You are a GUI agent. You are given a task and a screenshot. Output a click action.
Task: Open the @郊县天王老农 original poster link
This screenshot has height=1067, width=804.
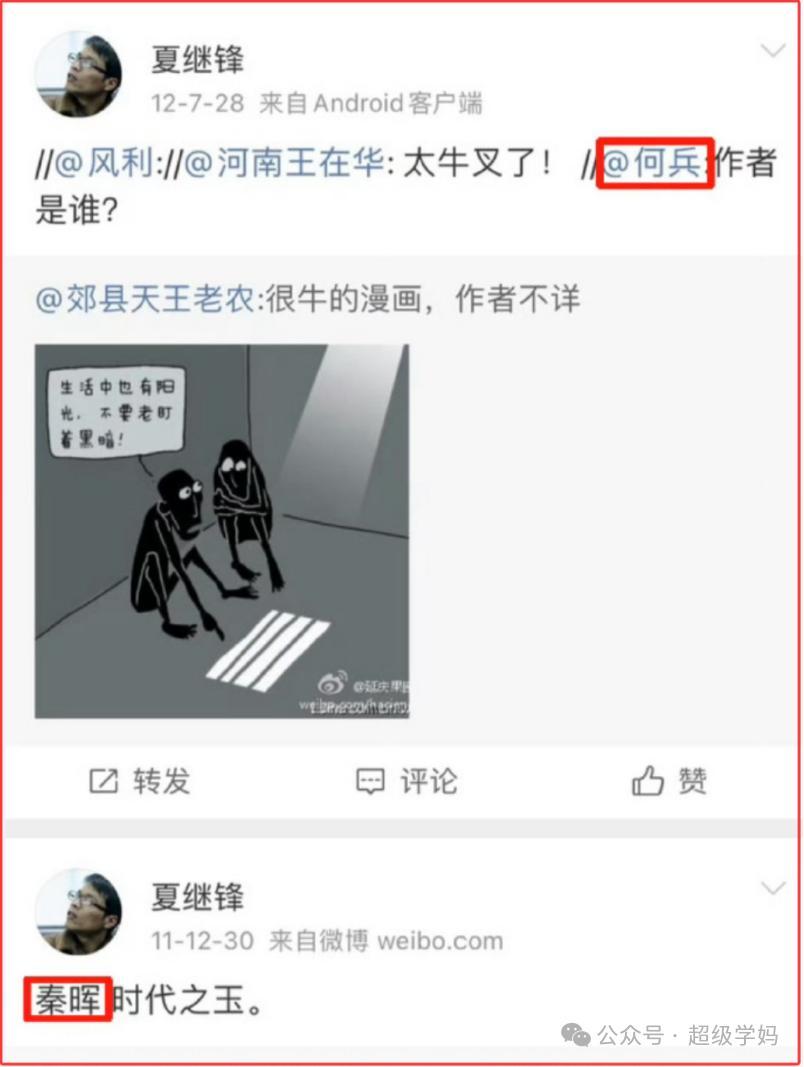tap(146, 299)
